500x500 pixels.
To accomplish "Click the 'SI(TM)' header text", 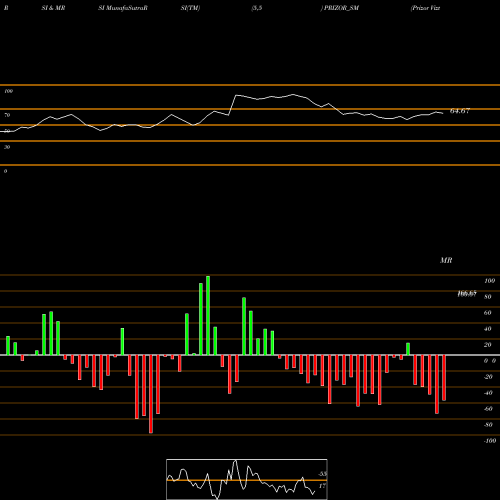I will (x=190, y=8).
